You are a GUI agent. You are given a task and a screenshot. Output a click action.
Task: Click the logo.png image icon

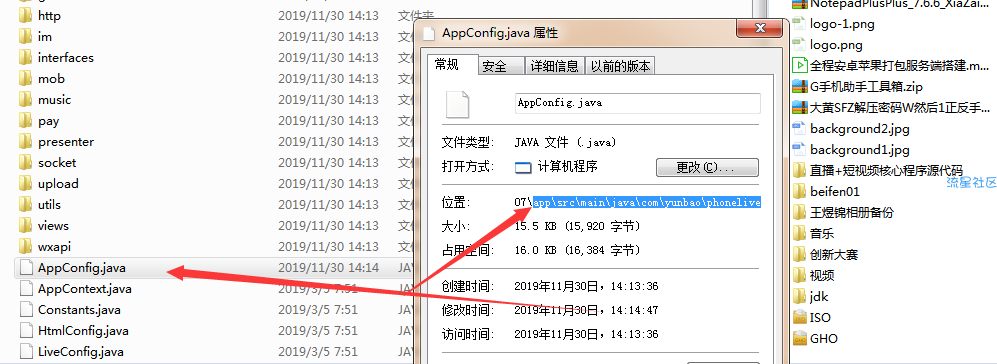(799, 45)
